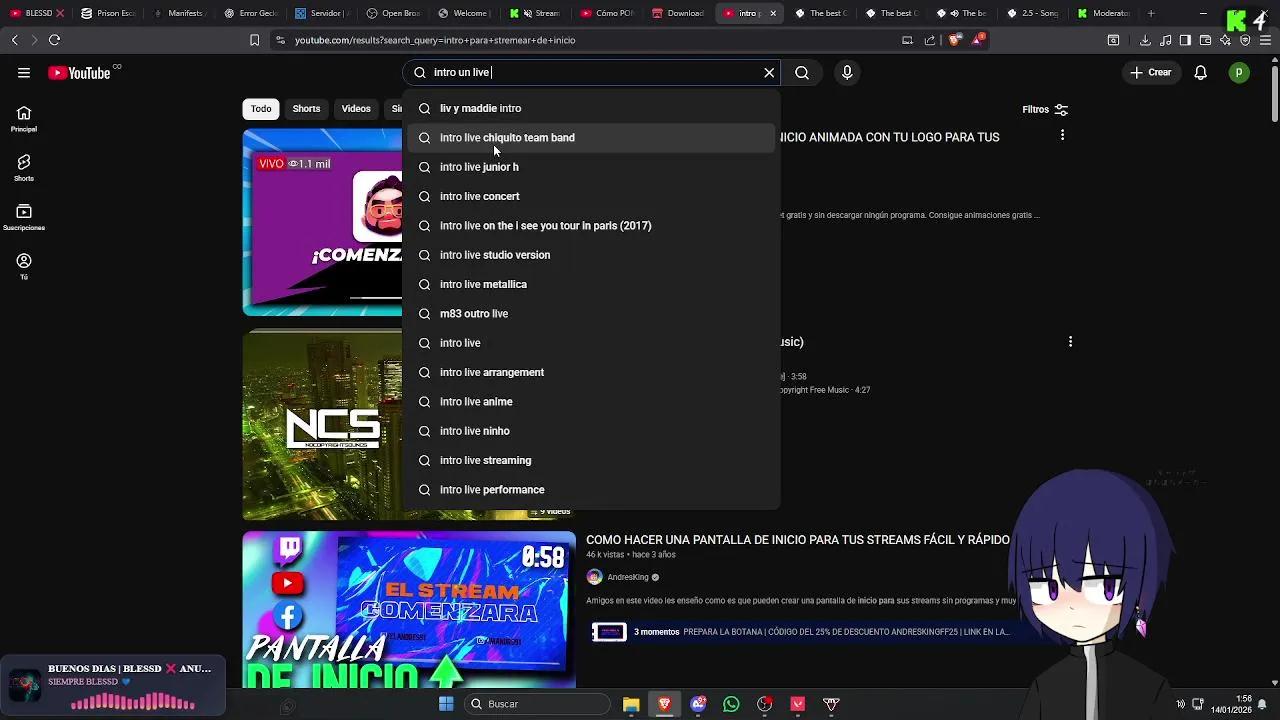Open options menu on the Copyright Free Music video
The image size is (1280, 720).
click(x=1070, y=341)
